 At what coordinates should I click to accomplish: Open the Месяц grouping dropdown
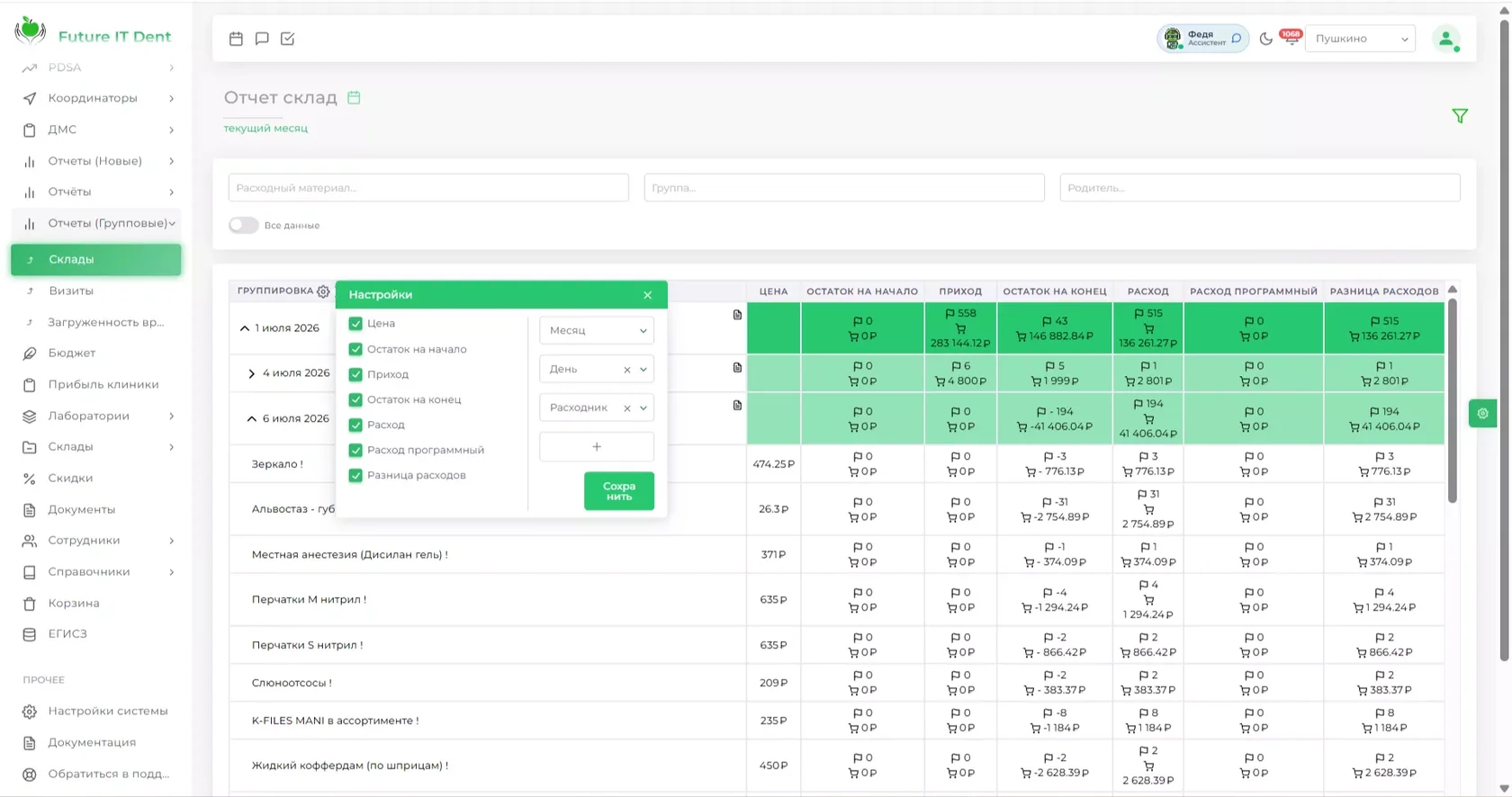[597, 330]
